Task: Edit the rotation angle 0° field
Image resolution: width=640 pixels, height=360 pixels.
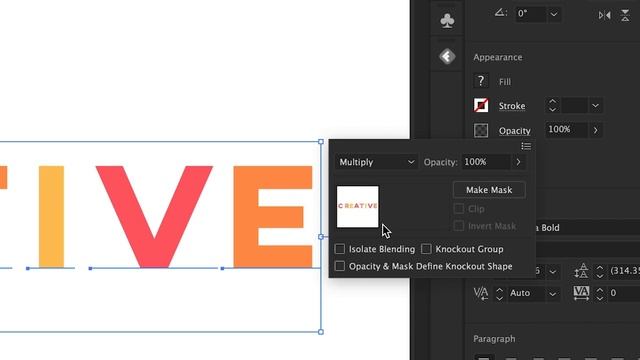Action: click(530, 14)
